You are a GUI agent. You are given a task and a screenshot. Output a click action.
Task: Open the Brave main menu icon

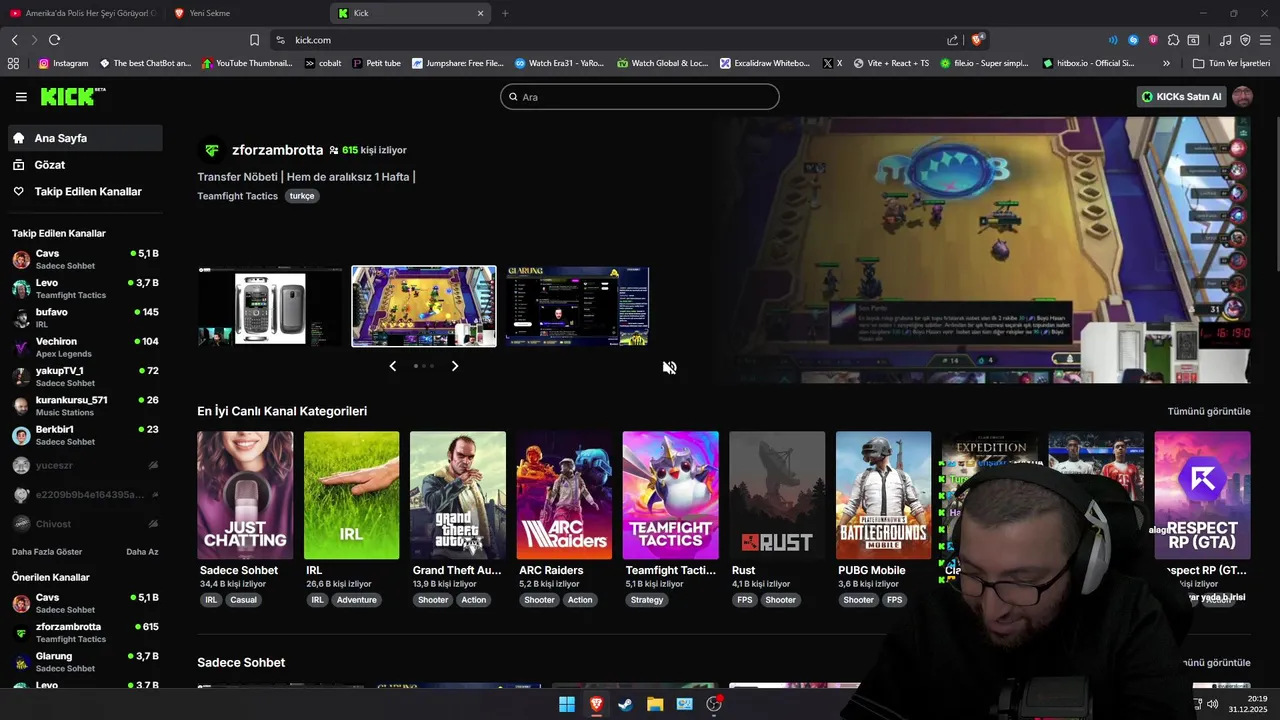coord(1265,40)
